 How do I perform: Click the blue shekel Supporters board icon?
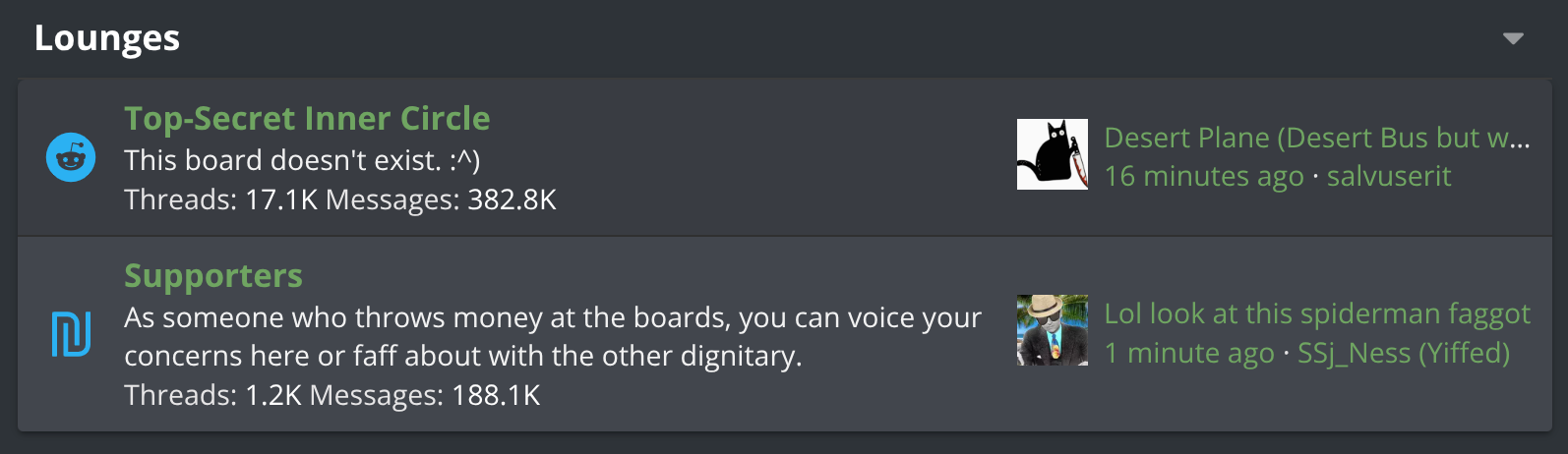coord(71,334)
